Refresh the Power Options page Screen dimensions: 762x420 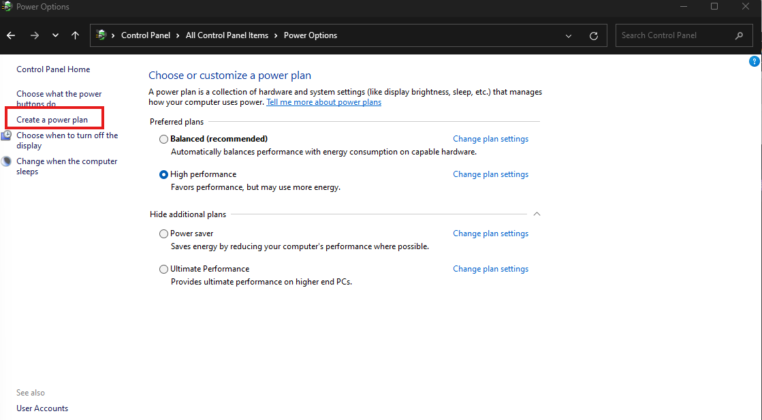[593, 36]
